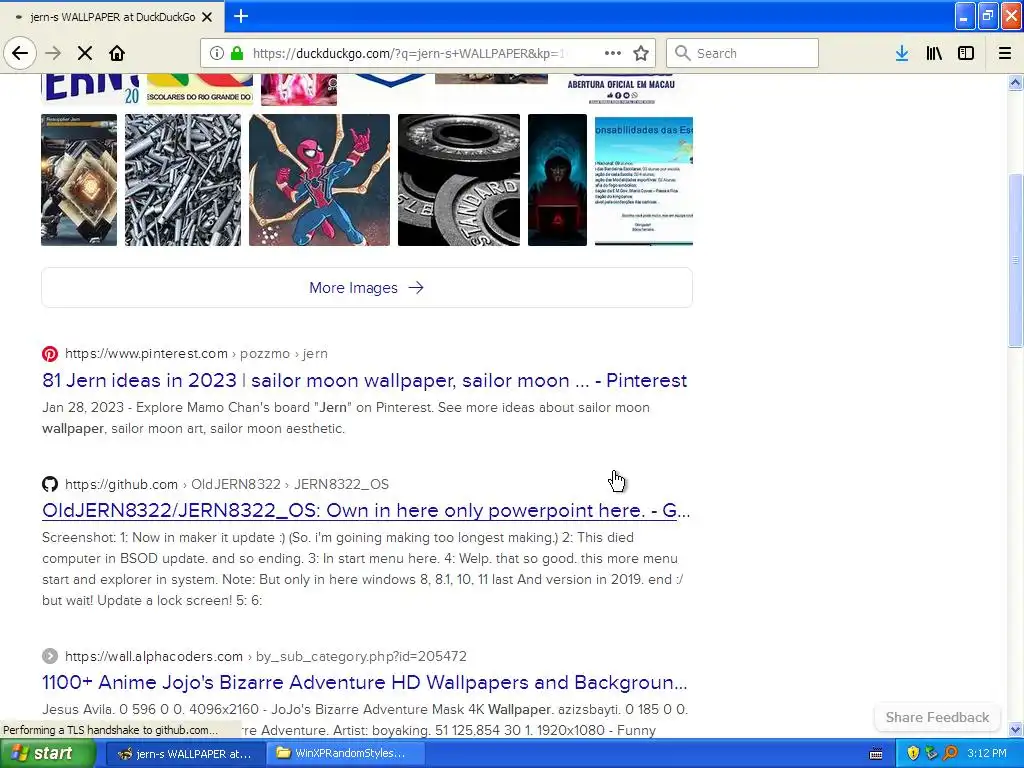Click the Jan 28, 2023 Pinterest snippet text
1024x768 pixels.
click(x=346, y=418)
